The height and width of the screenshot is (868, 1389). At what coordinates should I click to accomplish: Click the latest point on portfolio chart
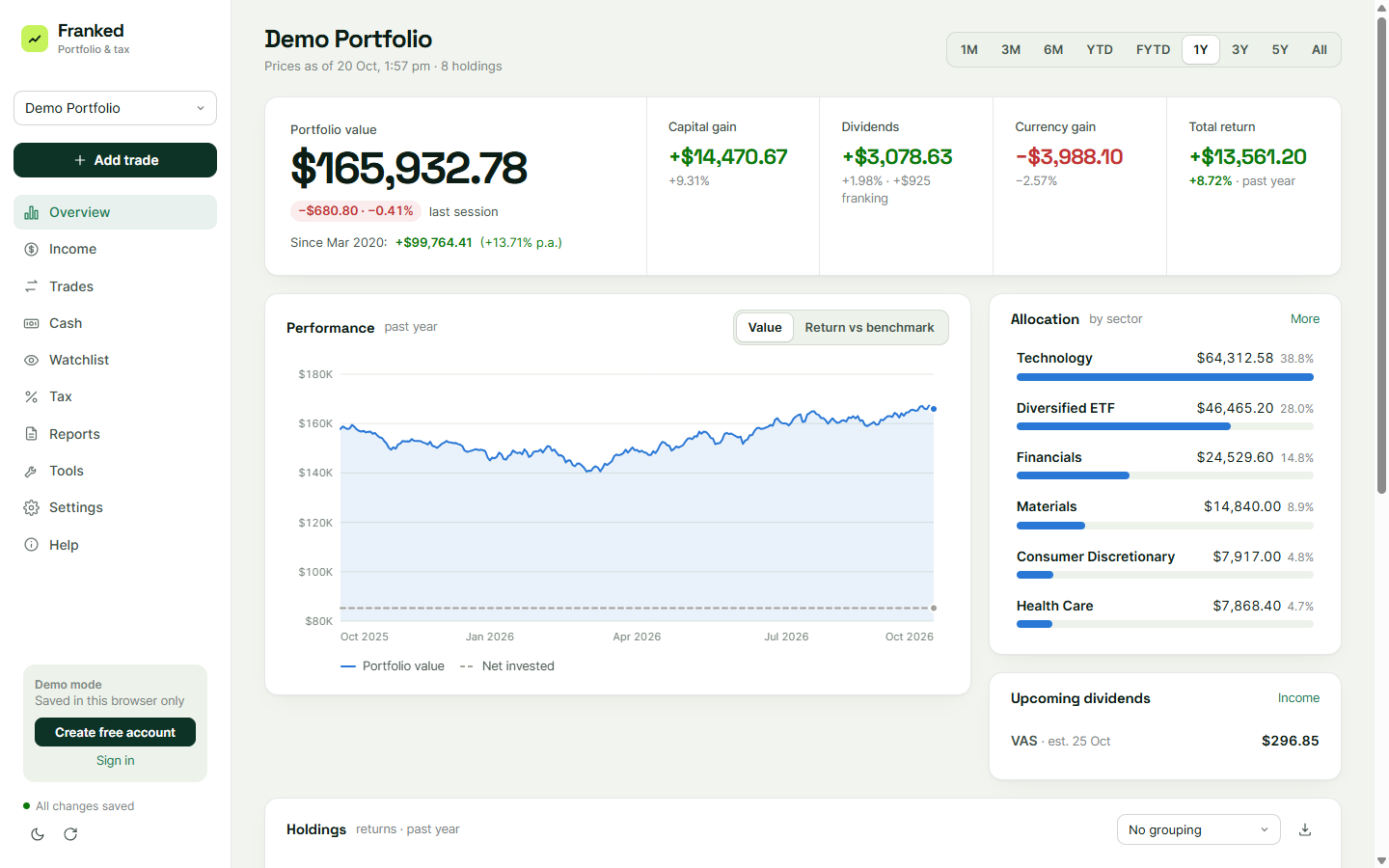point(934,409)
